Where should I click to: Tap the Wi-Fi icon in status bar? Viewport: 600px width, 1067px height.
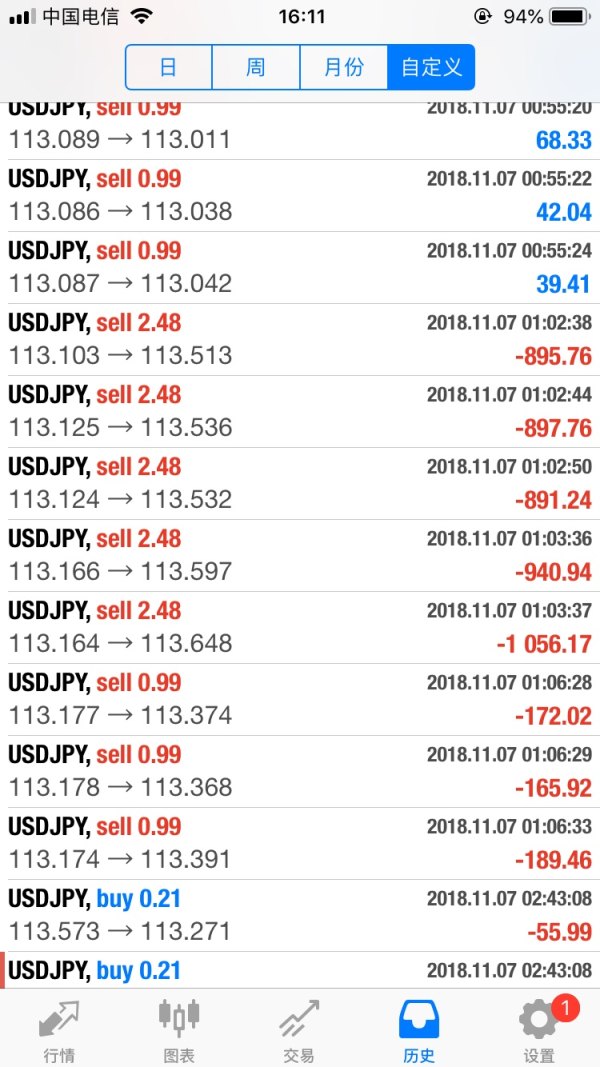pos(141,17)
